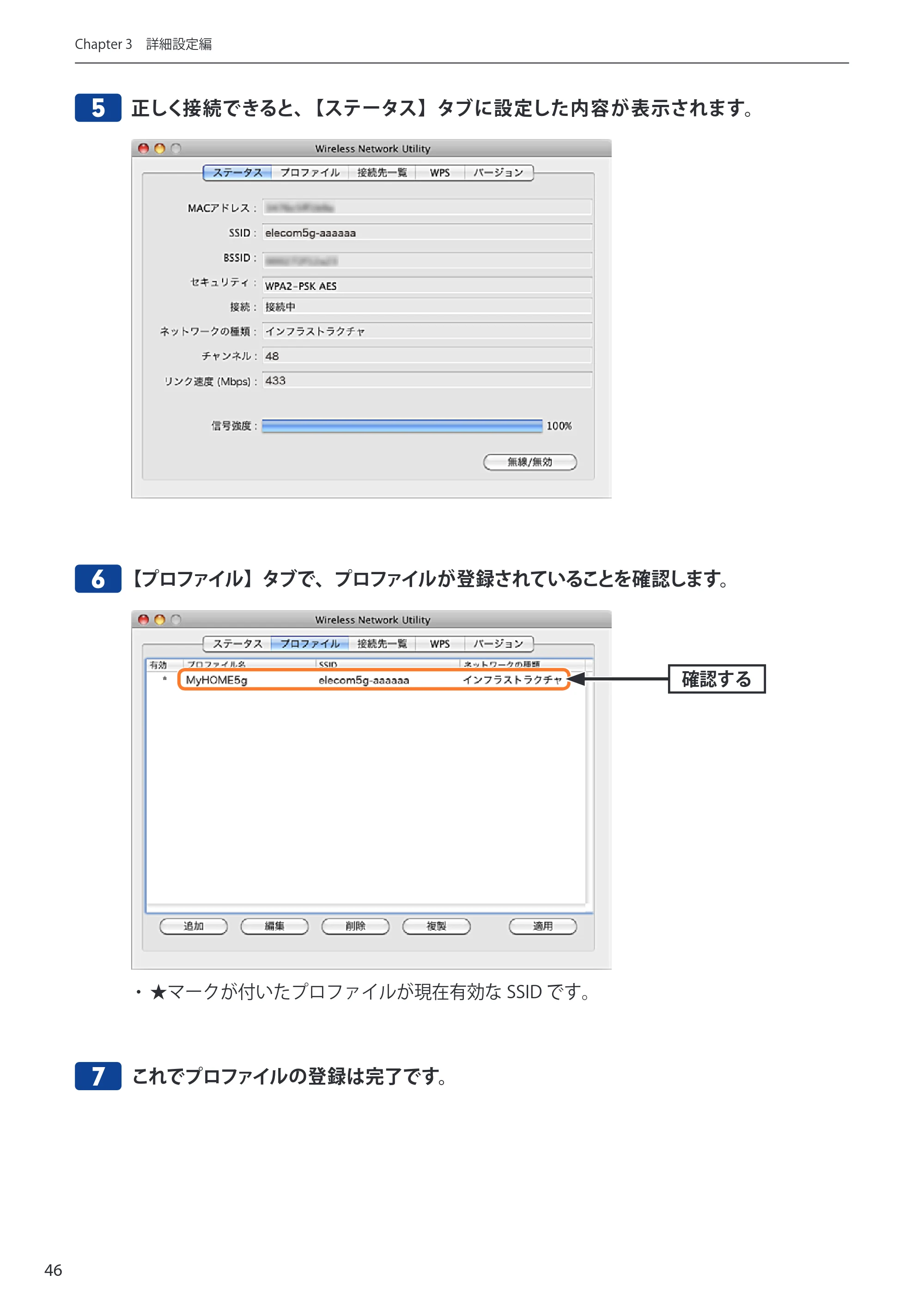
Task: Click the 無線/無効 button
Action: [530, 462]
